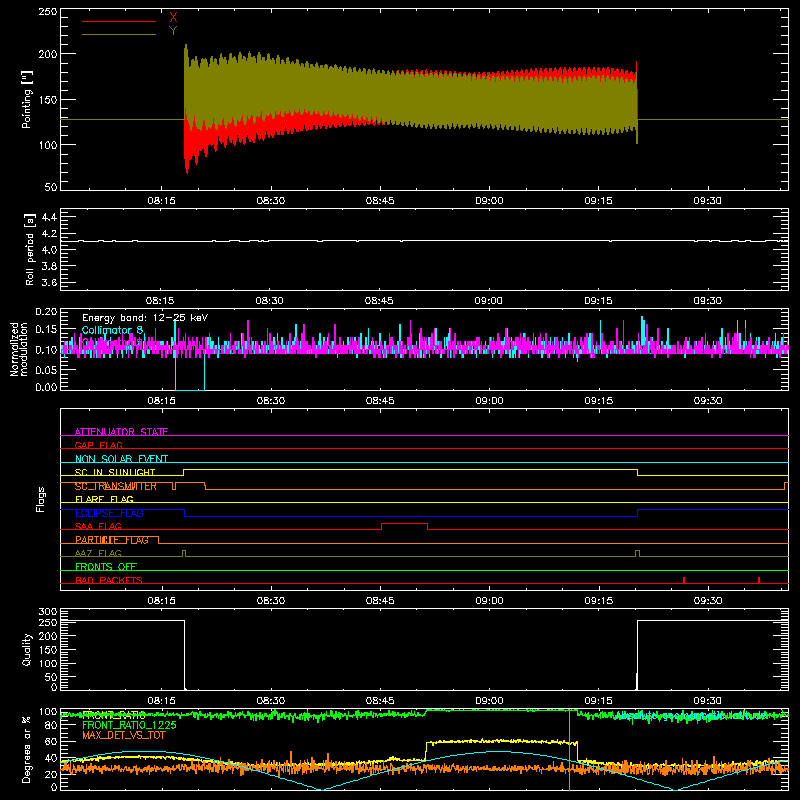800x800 pixels.
Task: Select the PARTICLE_FLAG label
Action: click(112, 540)
